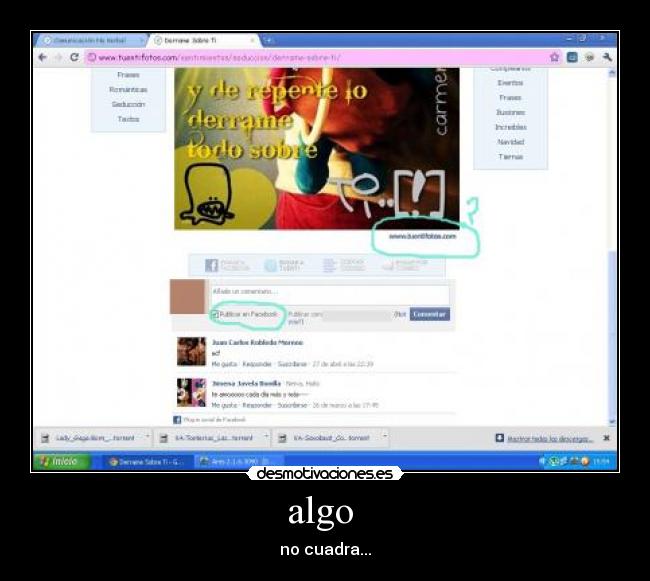Open the Frases category in left sidebar

[128, 75]
